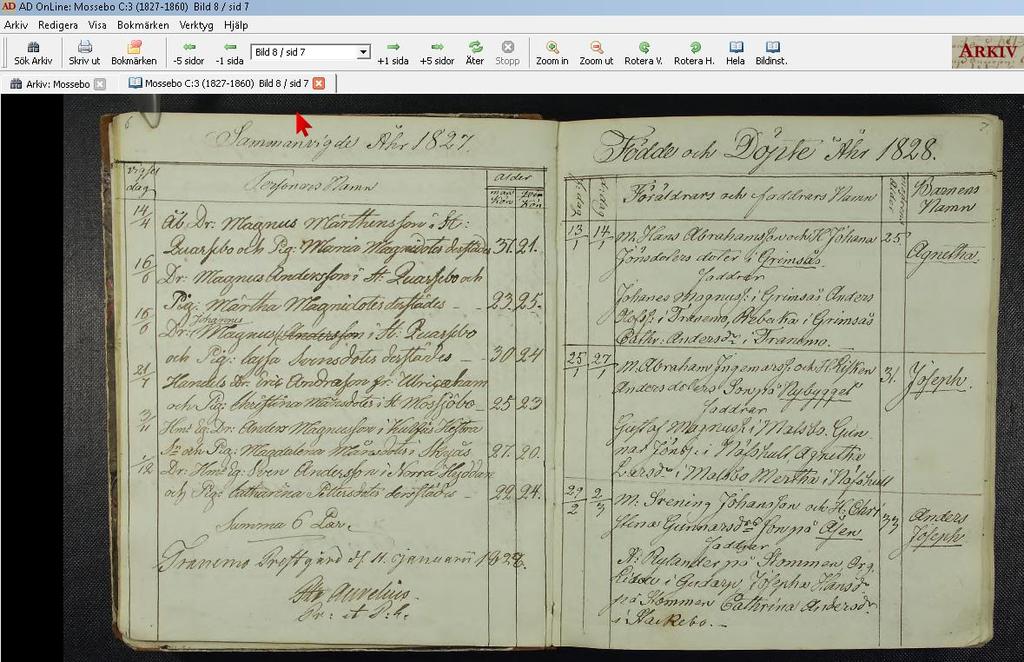This screenshot has height=662, width=1024.
Task: Open the Verktyg menu
Action: coord(196,25)
